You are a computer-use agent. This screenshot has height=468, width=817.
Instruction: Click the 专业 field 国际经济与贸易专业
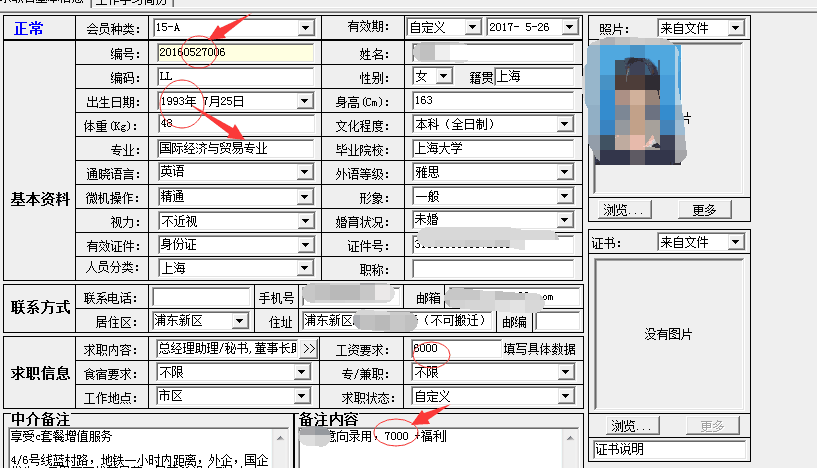(x=236, y=149)
